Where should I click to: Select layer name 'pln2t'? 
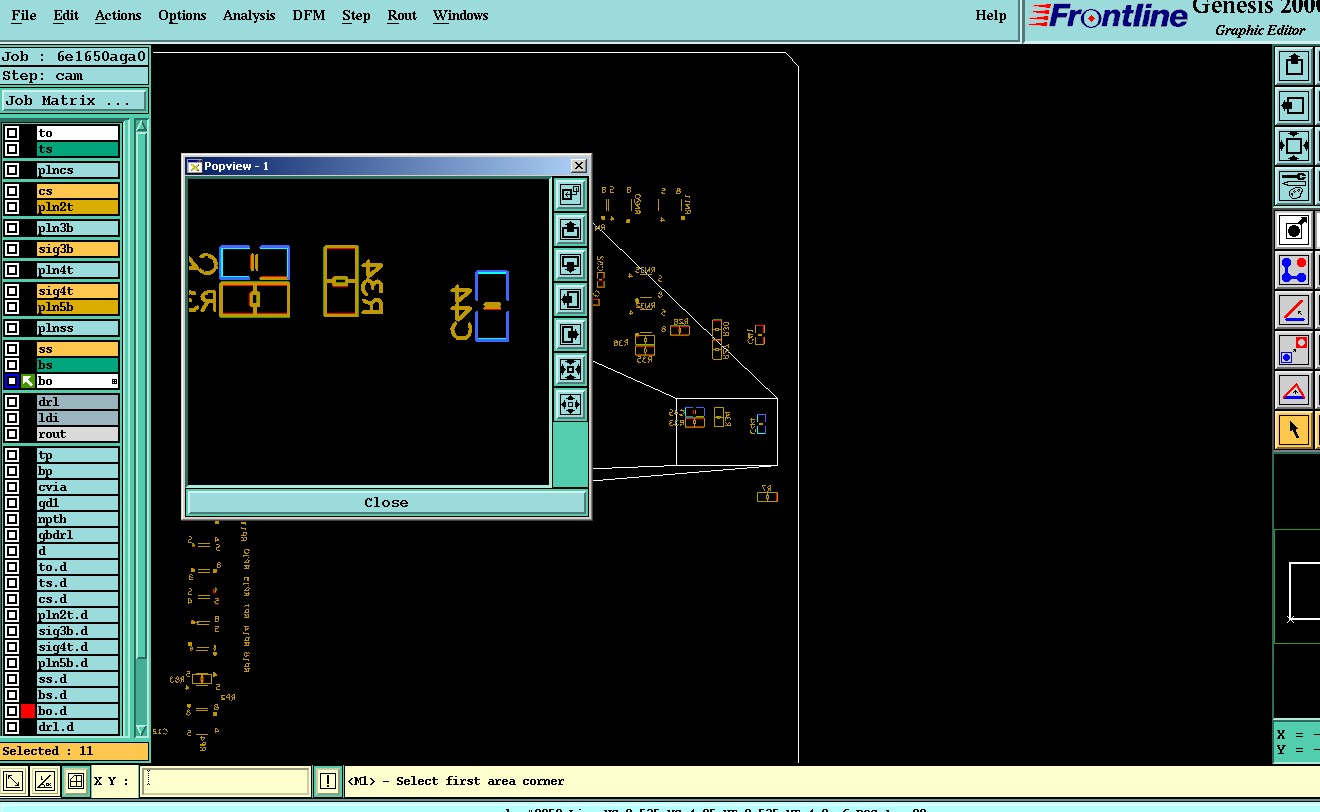point(78,207)
